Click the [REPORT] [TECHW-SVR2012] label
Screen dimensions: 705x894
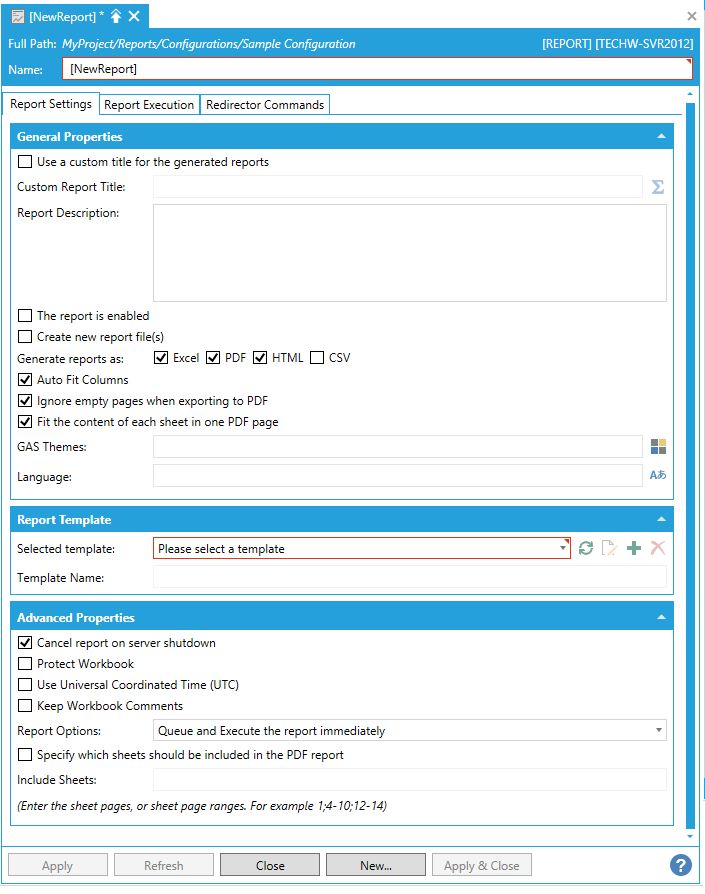617,44
